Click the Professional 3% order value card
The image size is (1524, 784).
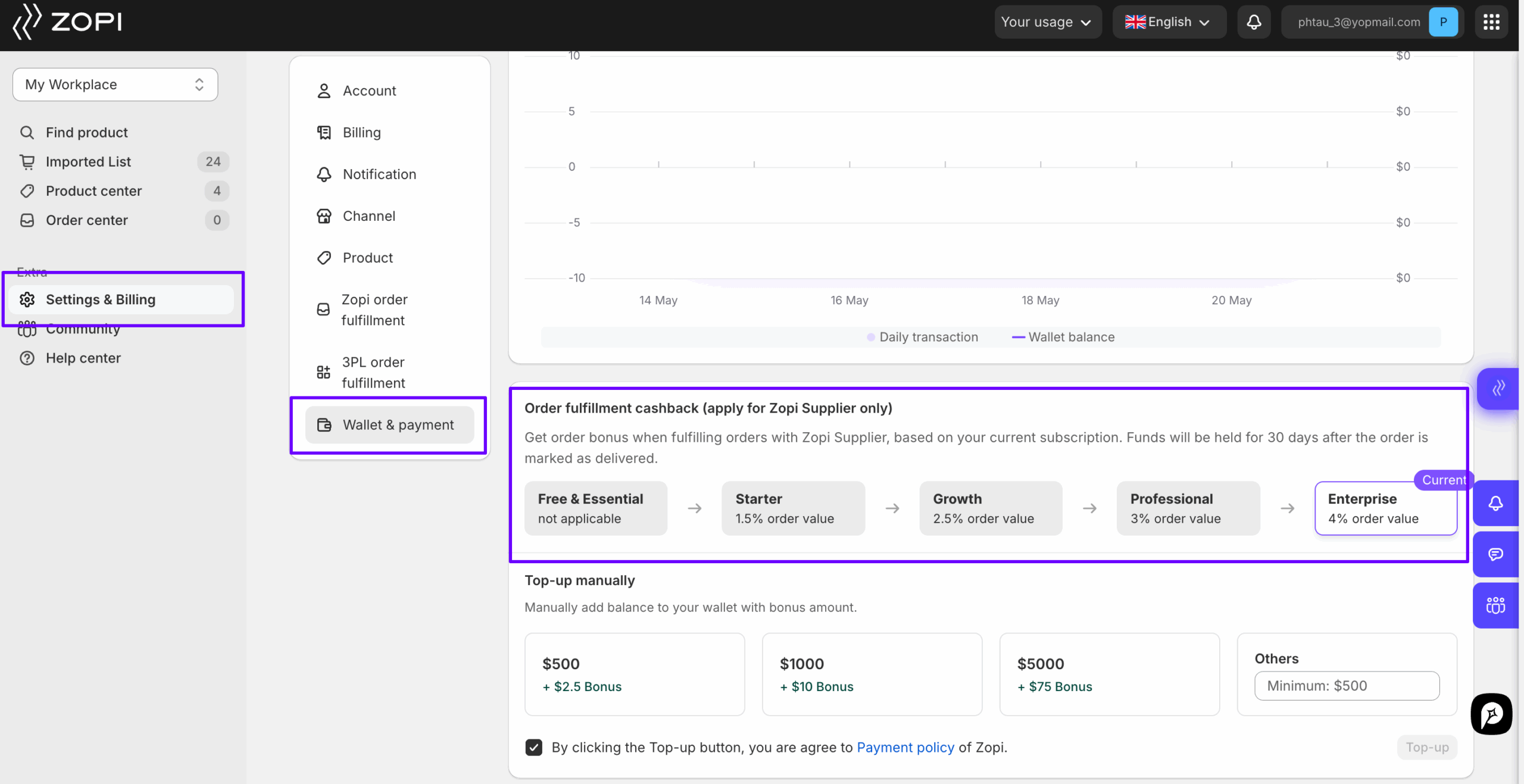click(1188, 508)
